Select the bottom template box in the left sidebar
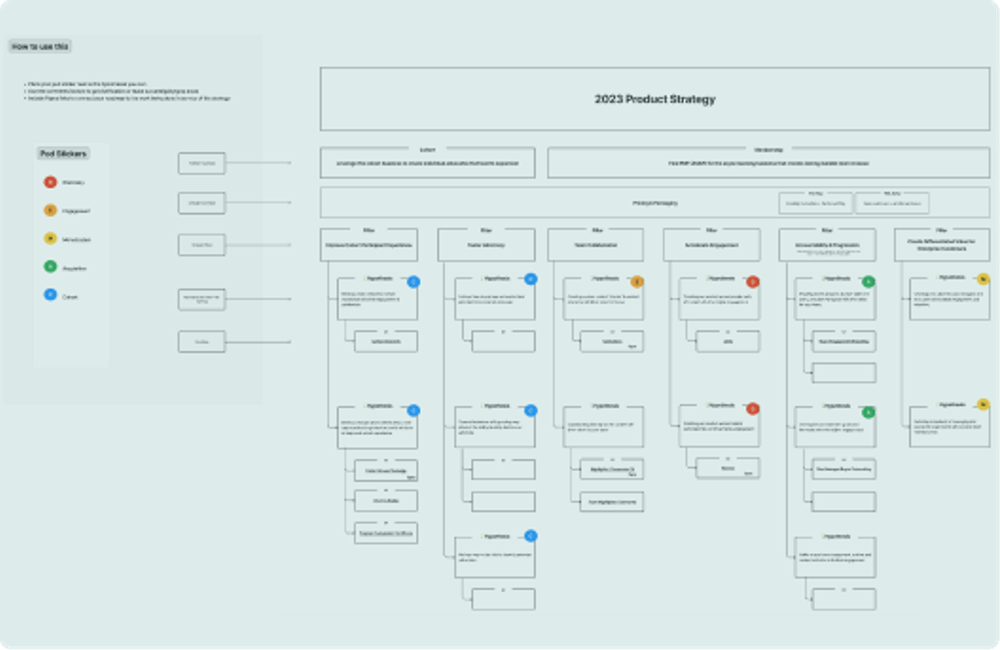Image resolution: width=1000 pixels, height=650 pixels. 201,340
